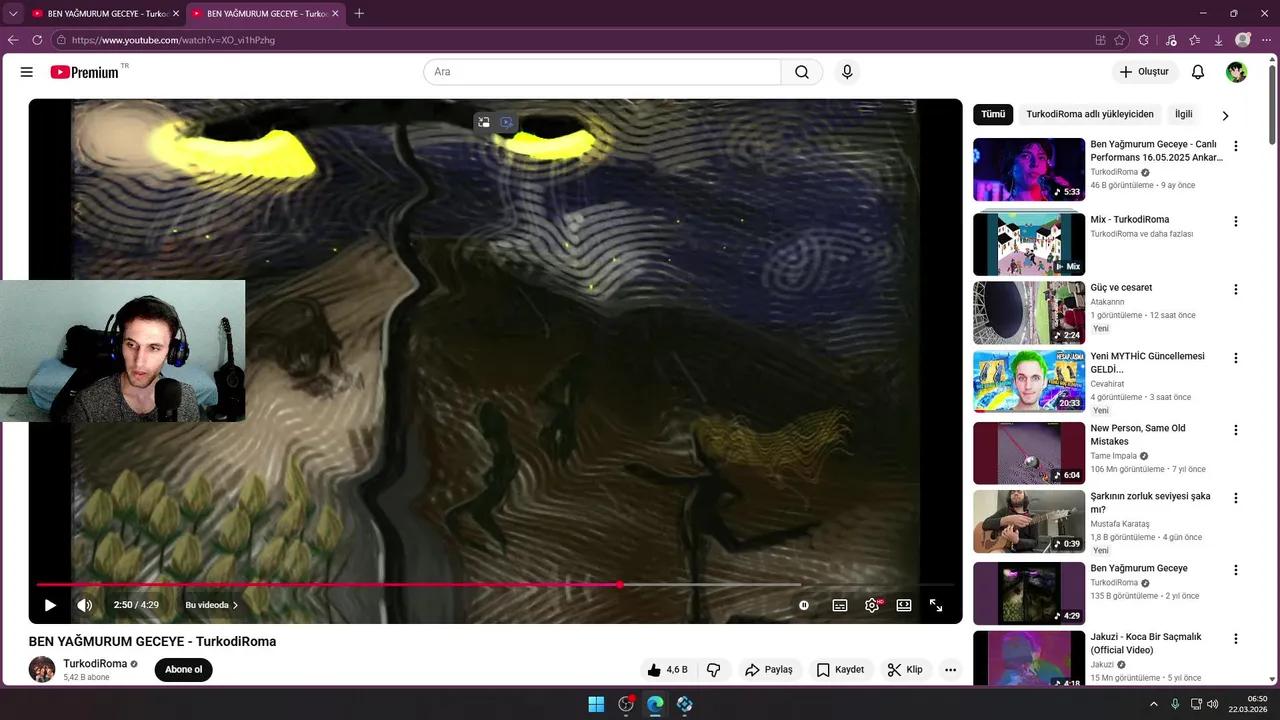Image resolution: width=1280 pixels, height=720 pixels.
Task: Open options for Ben Yağmurum Geceye Canlı Performans
Action: [x=1235, y=146]
